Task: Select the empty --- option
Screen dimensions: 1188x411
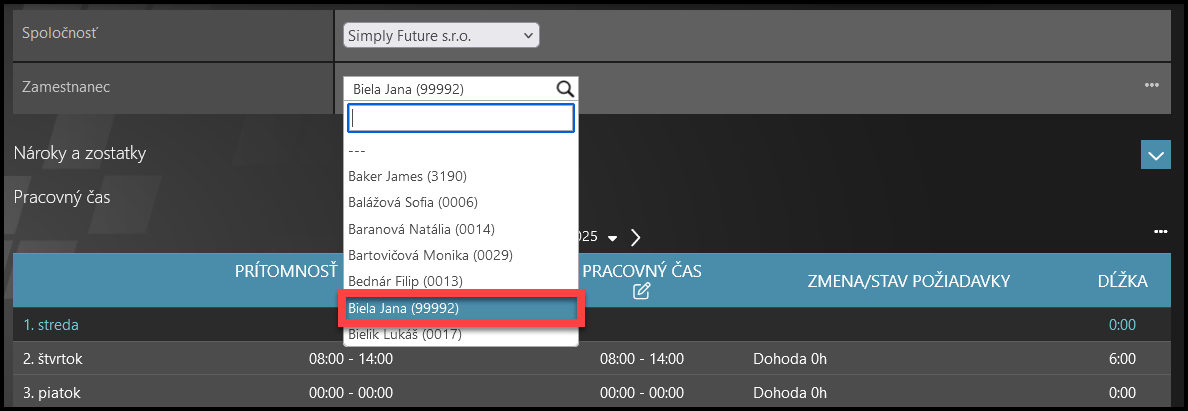Action: (x=357, y=150)
